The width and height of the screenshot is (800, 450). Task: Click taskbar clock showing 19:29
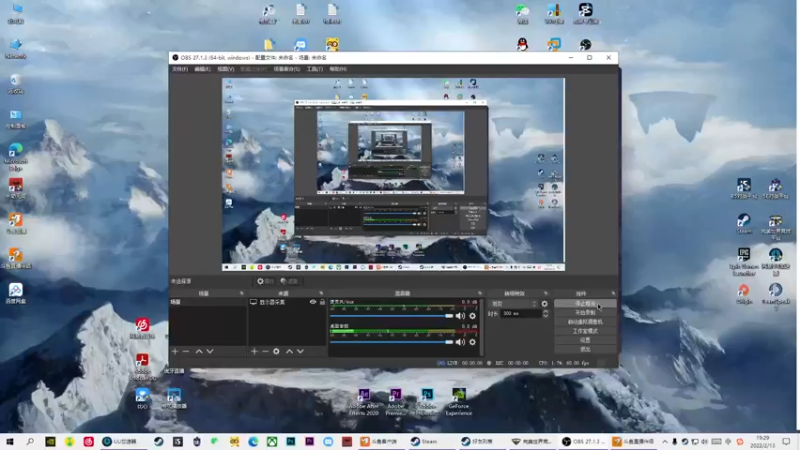click(763, 441)
